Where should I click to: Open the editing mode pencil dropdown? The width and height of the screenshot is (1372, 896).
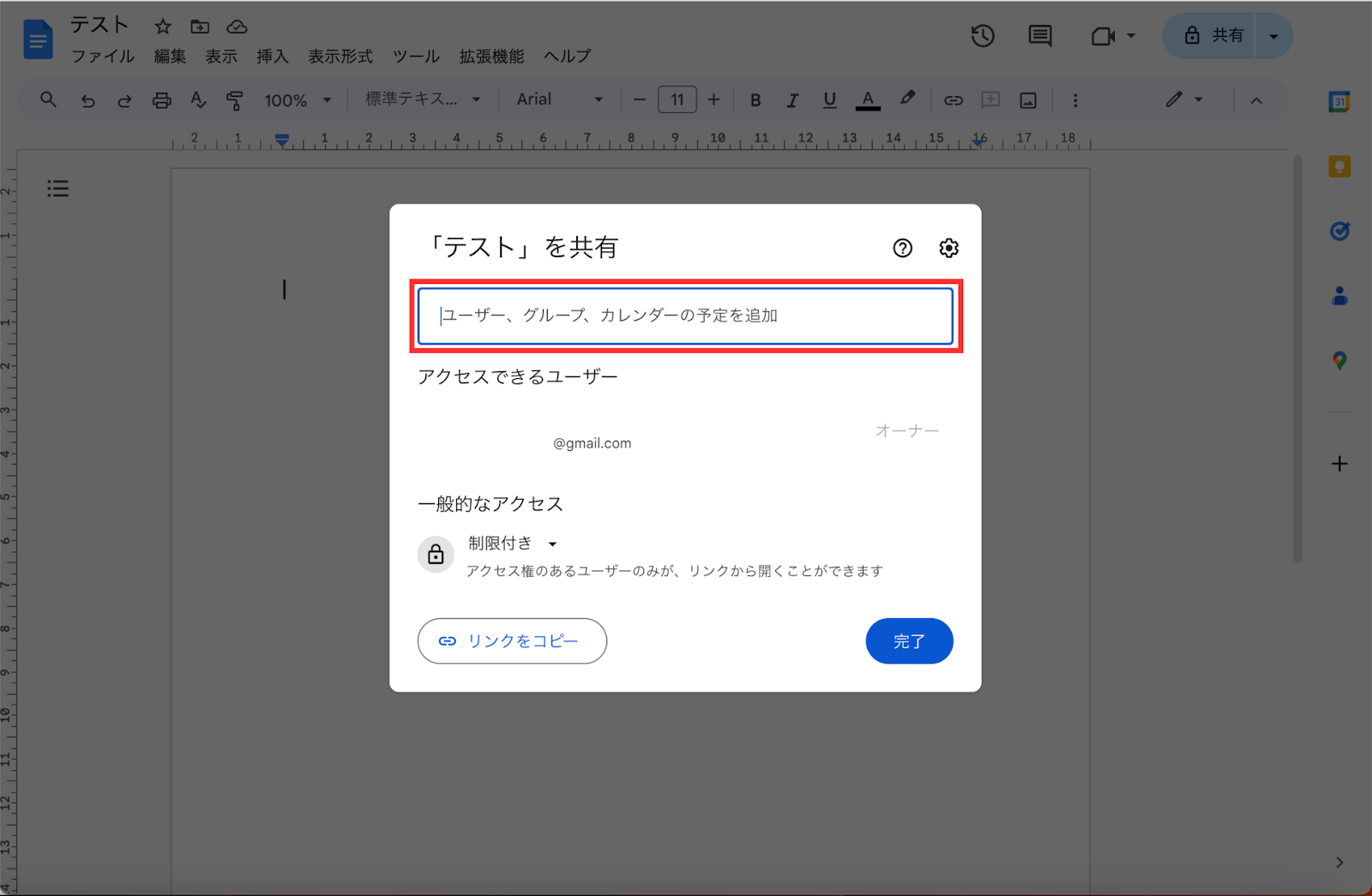click(1184, 99)
